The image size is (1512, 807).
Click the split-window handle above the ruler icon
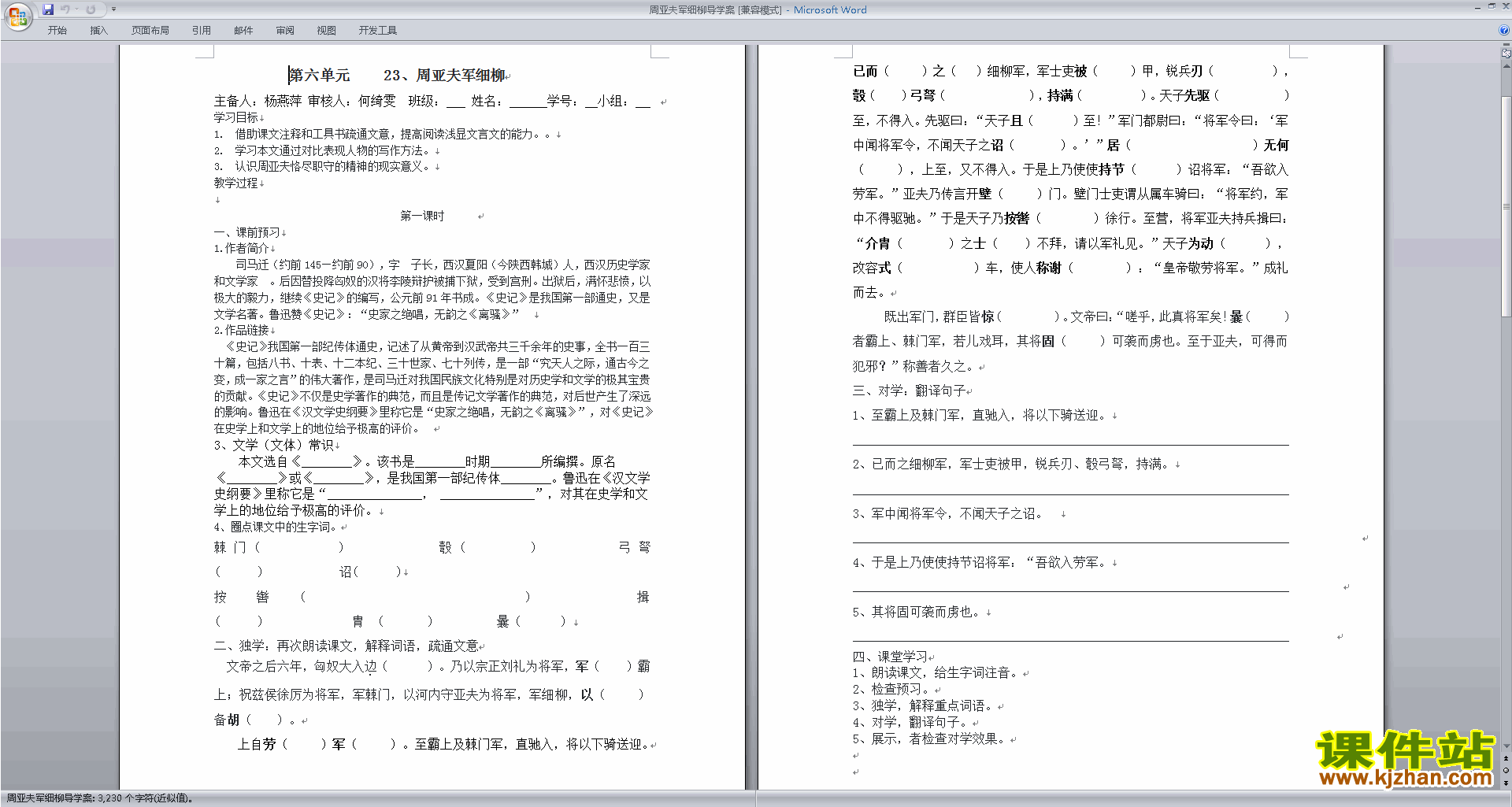coord(1506,46)
